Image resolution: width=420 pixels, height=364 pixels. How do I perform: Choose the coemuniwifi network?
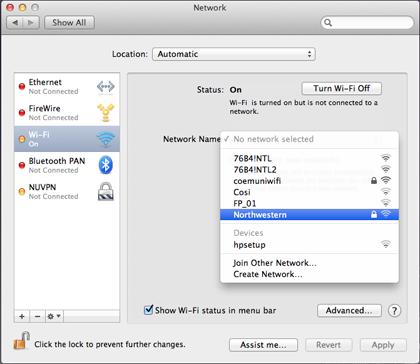[309, 181]
